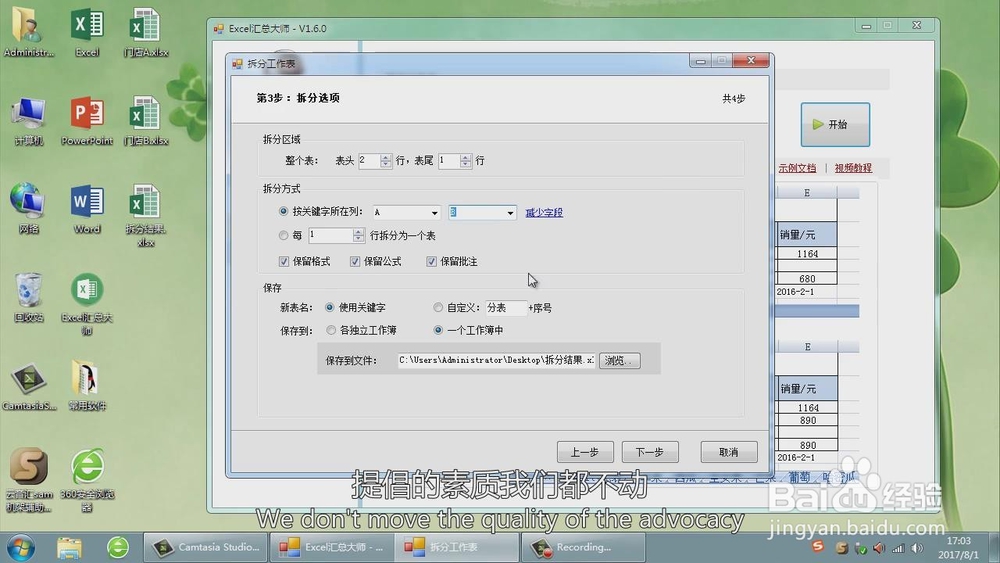
Task: Click the 保存到文件 path input field
Action: point(496,360)
